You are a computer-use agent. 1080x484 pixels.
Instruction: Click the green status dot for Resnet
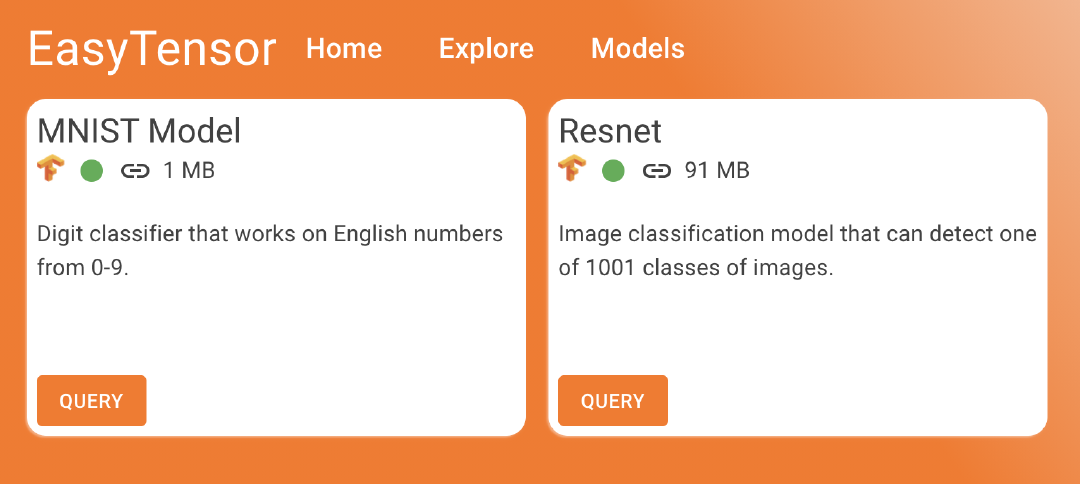(x=613, y=171)
